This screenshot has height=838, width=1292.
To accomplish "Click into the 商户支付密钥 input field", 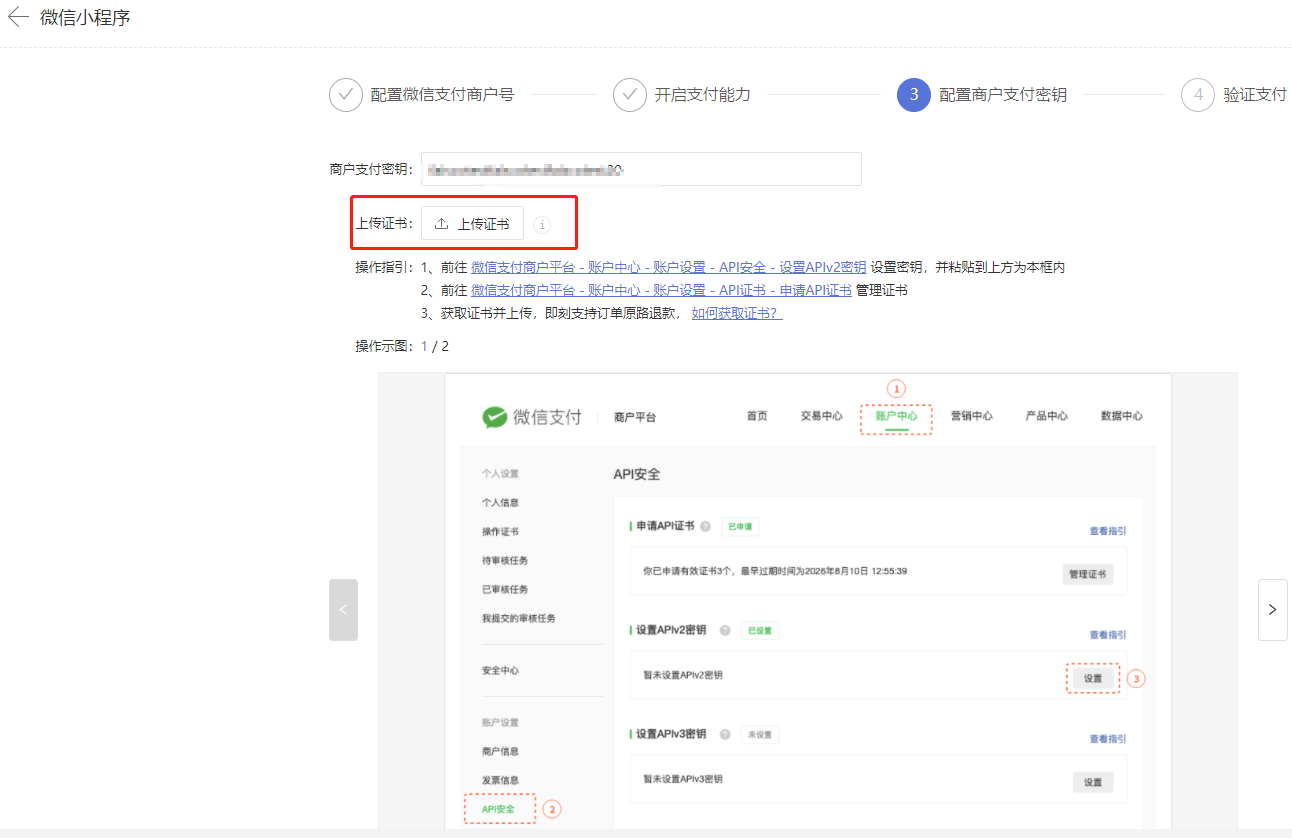I will (x=640, y=169).
